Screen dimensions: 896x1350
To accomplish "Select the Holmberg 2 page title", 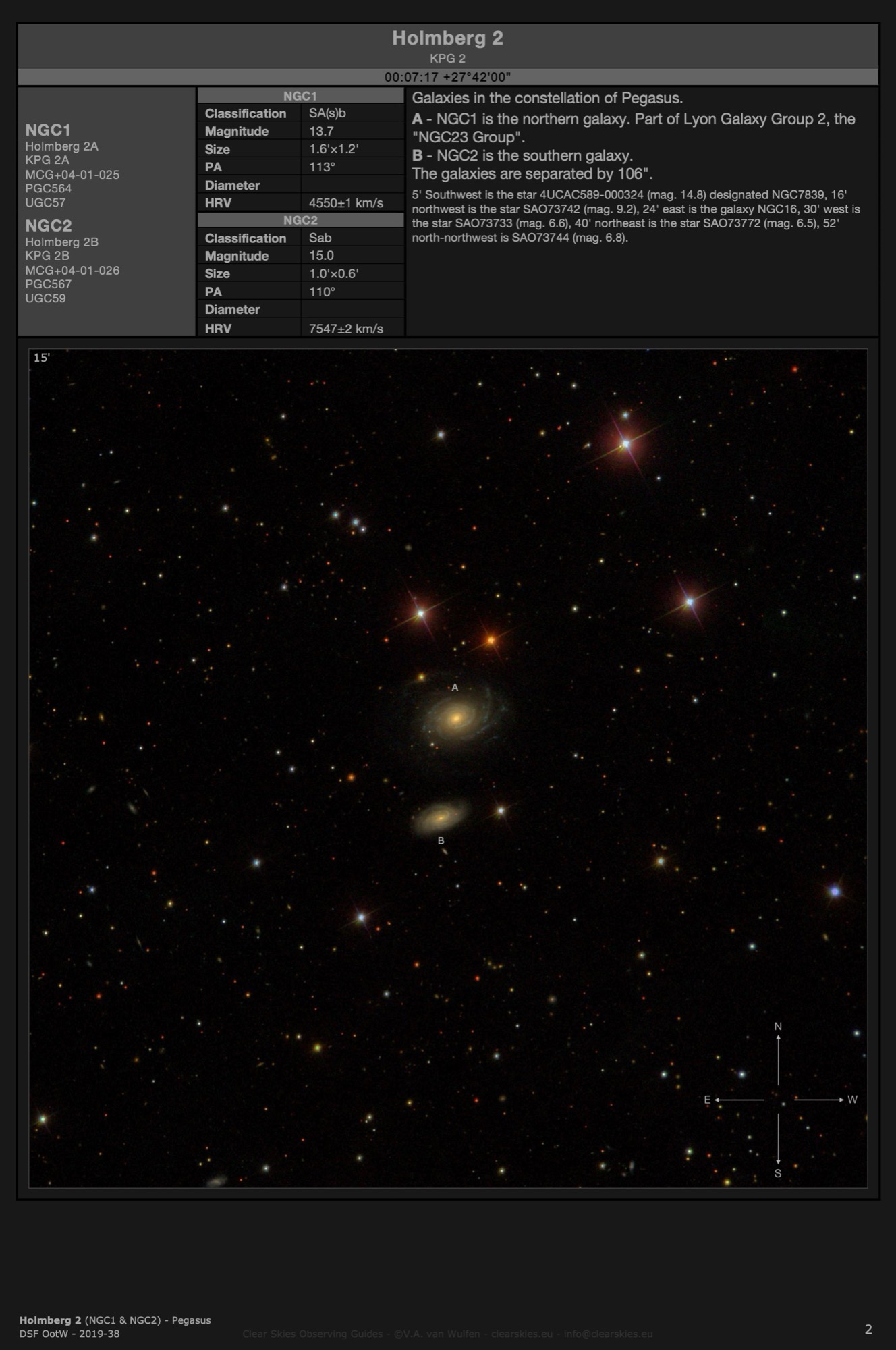I will pos(447,38).
